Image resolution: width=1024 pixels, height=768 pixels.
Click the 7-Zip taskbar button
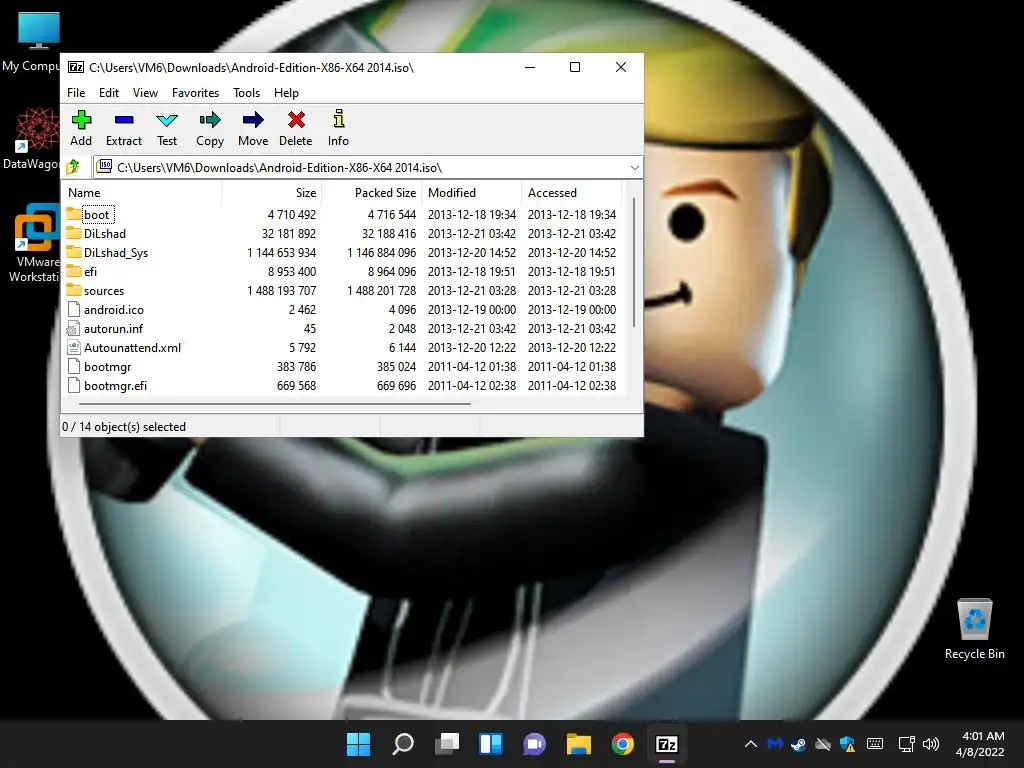click(667, 744)
